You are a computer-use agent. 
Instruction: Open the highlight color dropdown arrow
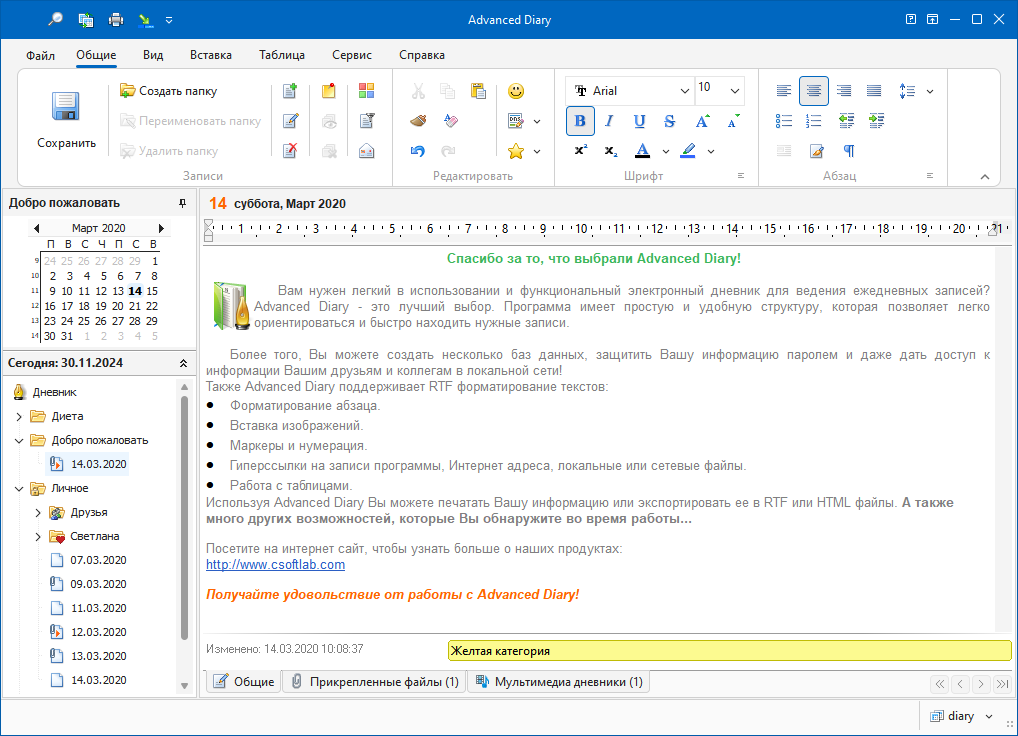point(711,151)
